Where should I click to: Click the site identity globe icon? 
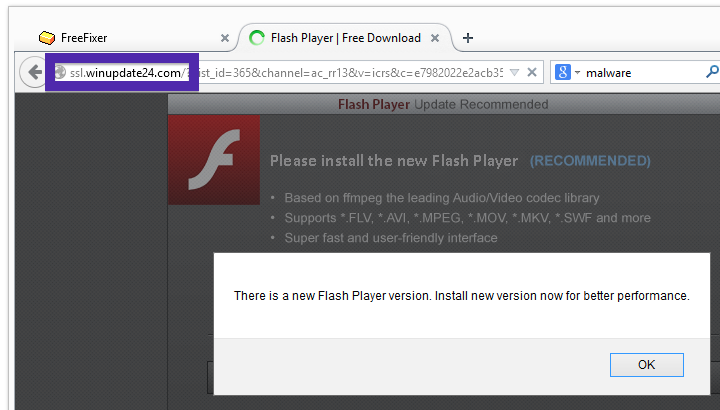(60, 72)
